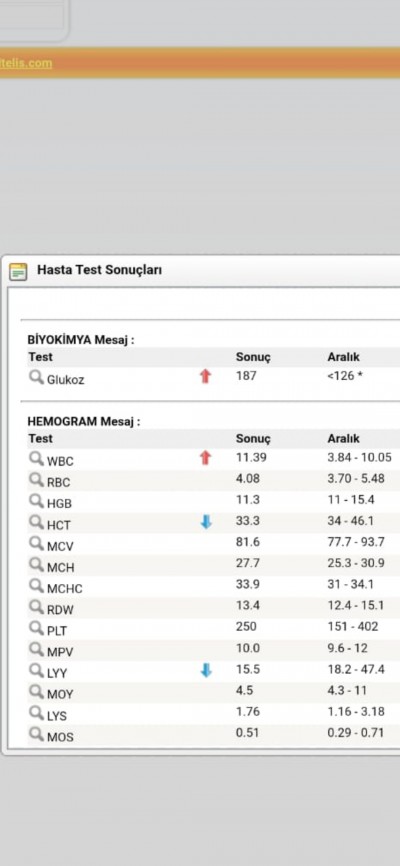Inspect HGB using its magnifier icon
400x866 pixels.
36,501
